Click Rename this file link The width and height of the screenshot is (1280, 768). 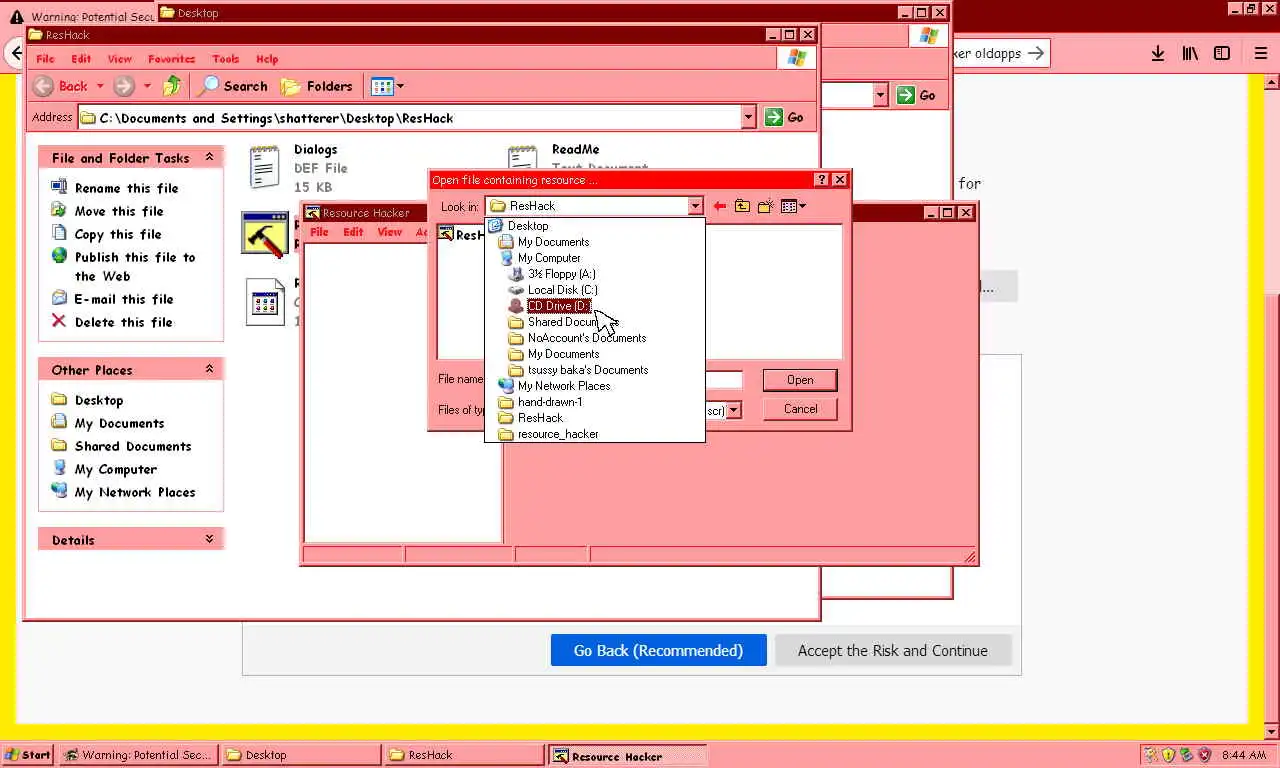(126, 188)
